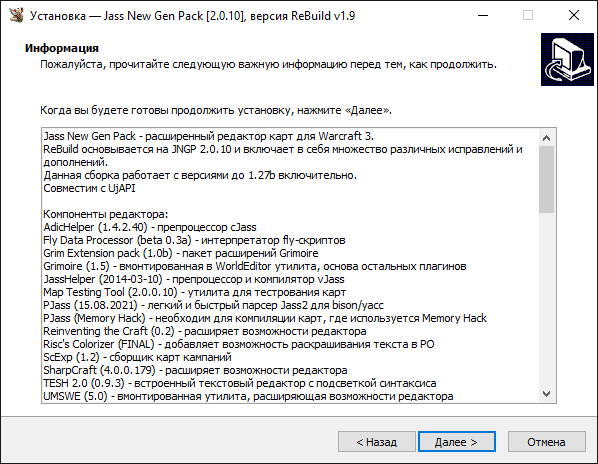Go back with the Назад button
The width and height of the screenshot is (598, 464).
pyautogui.click(x=377, y=442)
